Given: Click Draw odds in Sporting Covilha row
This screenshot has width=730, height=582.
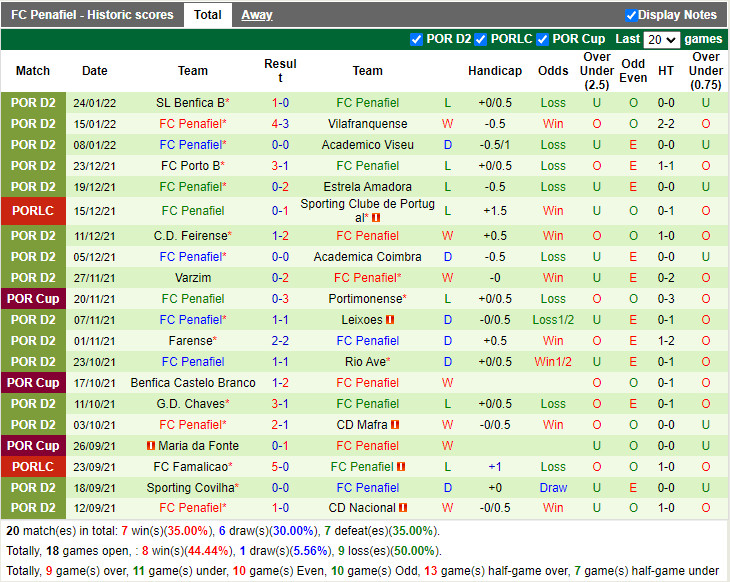Looking at the screenshot, I should (x=553, y=487).
